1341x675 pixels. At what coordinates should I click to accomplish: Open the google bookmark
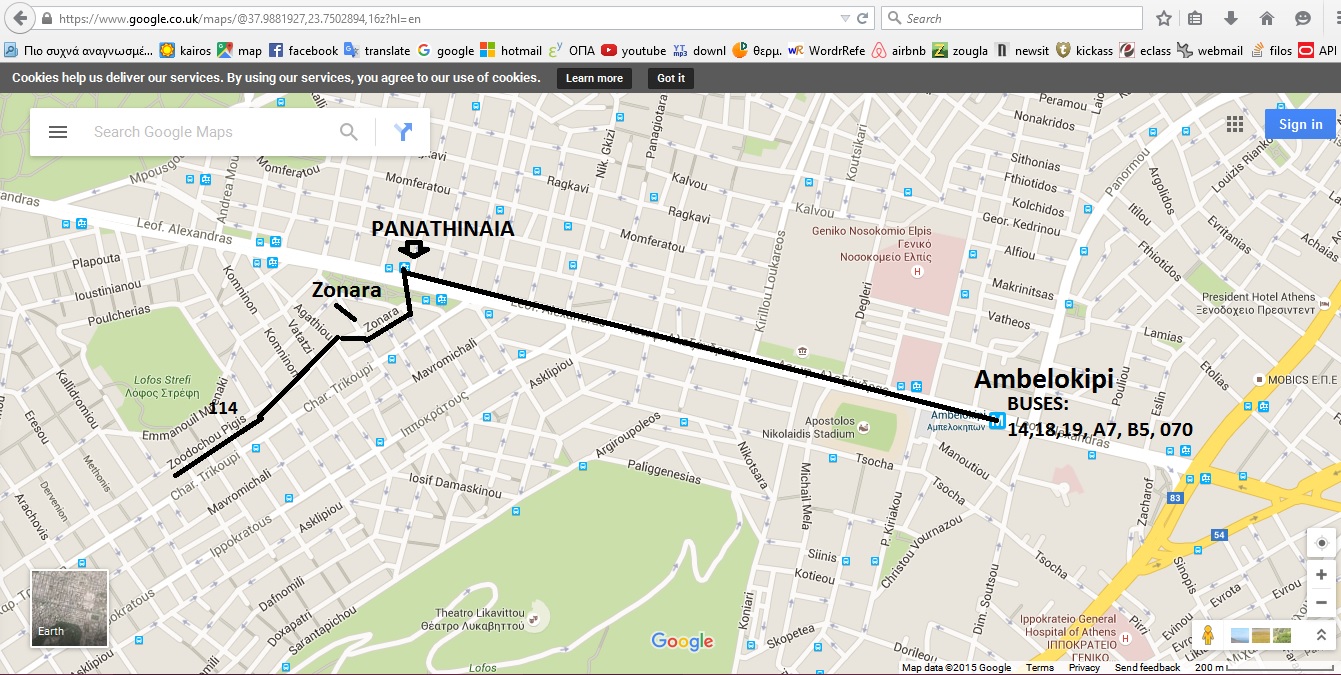(446, 51)
